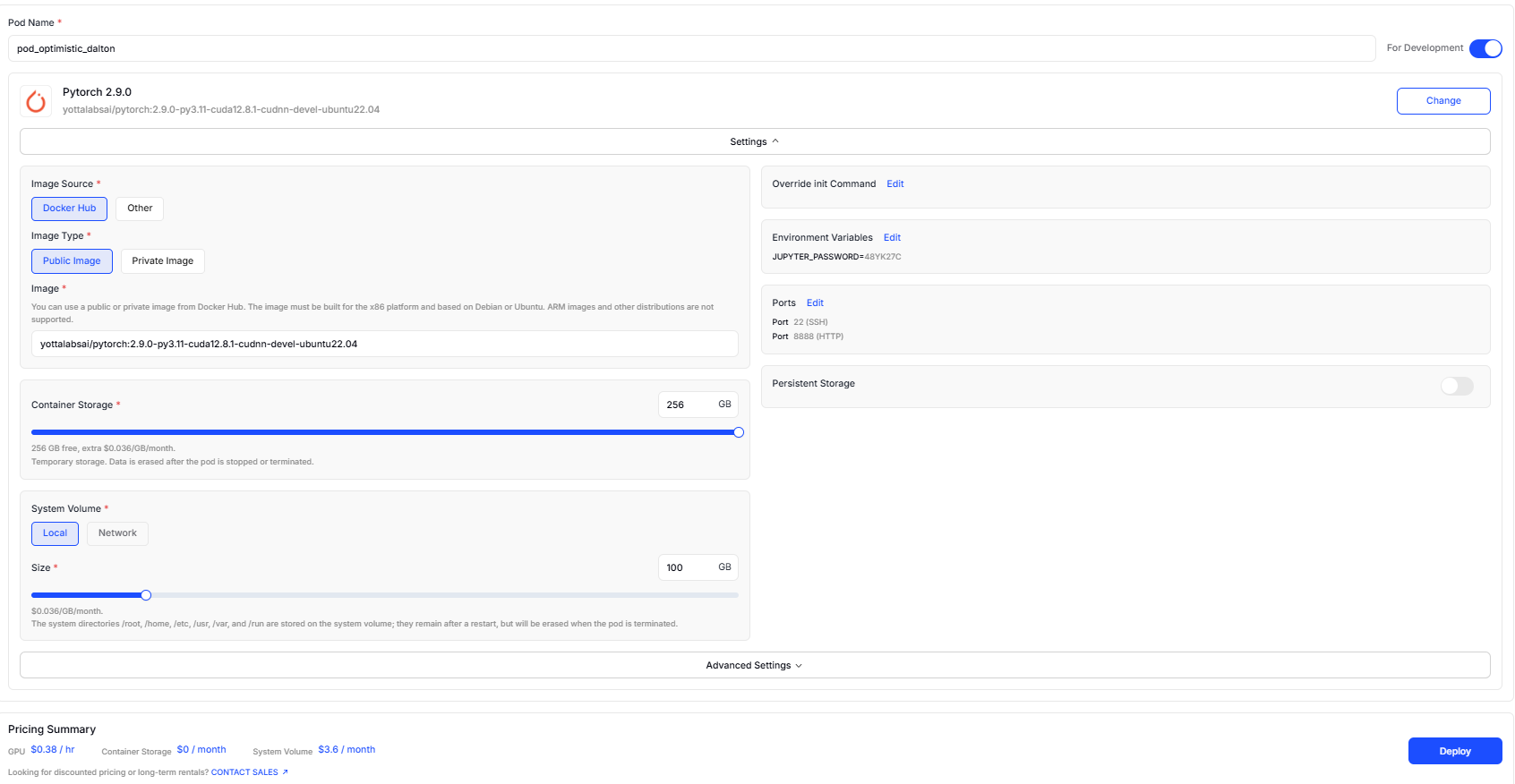This screenshot has width=1515, height=784.
Task: Toggle the For Development switch
Action: pyautogui.click(x=1485, y=48)
